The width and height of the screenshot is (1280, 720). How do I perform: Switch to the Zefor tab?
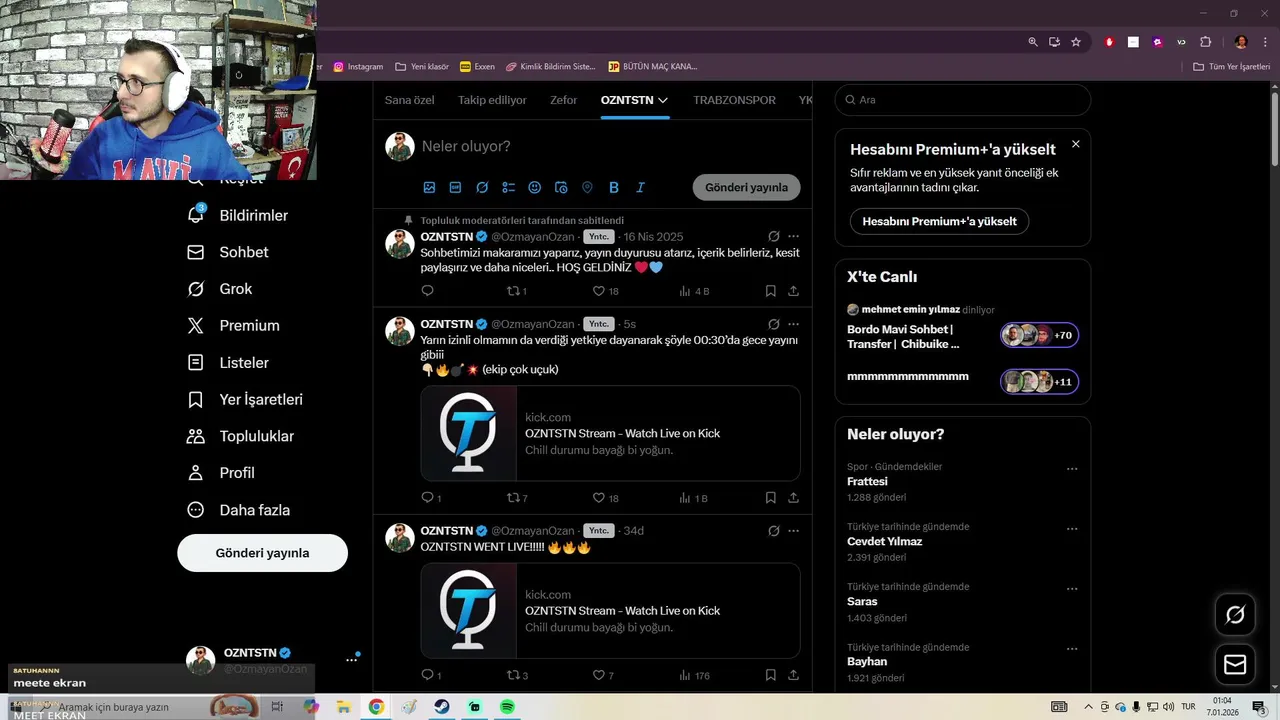(563, 100)
